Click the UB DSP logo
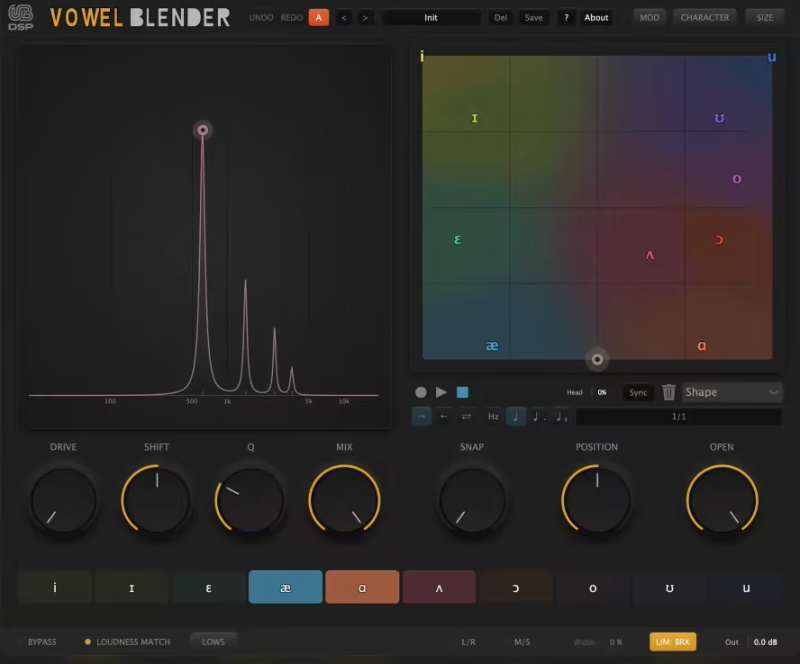Screen dimensions: 800x664 [x=21, y=17]
